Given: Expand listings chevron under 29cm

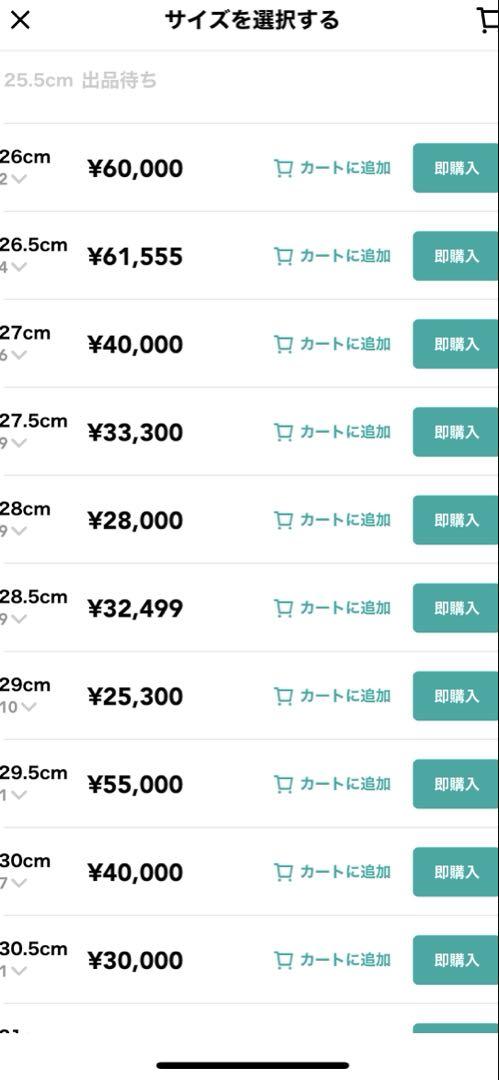Looking at the screenshot, I should coord(28,707).
